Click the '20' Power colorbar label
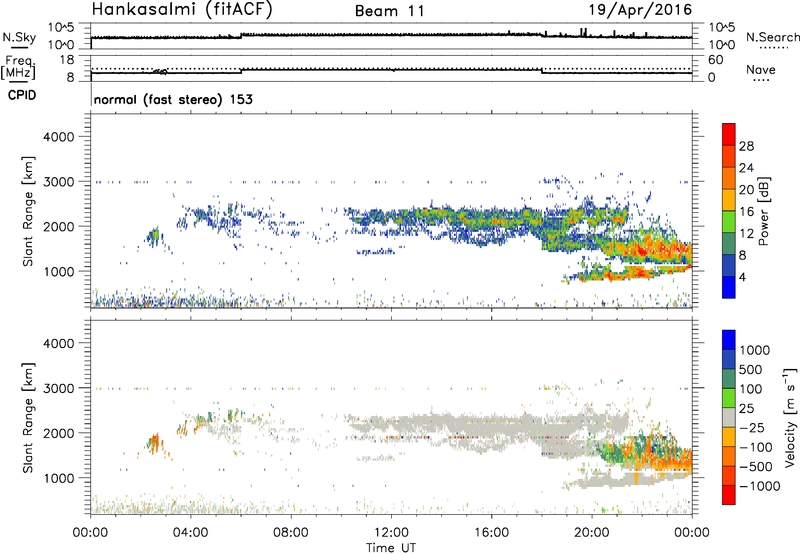Screen dimensions: 800x554 coord(746,190)
